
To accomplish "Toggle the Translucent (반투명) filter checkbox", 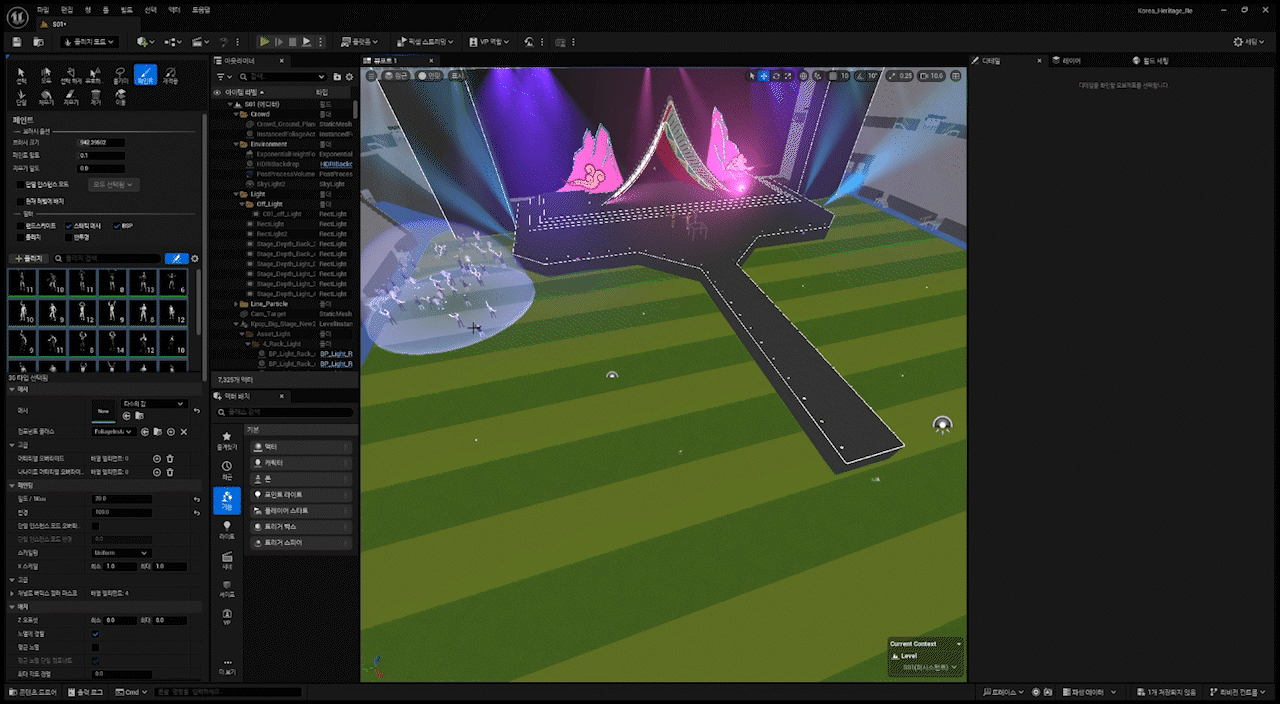I will pyautogui.click(x=68, y=237).
